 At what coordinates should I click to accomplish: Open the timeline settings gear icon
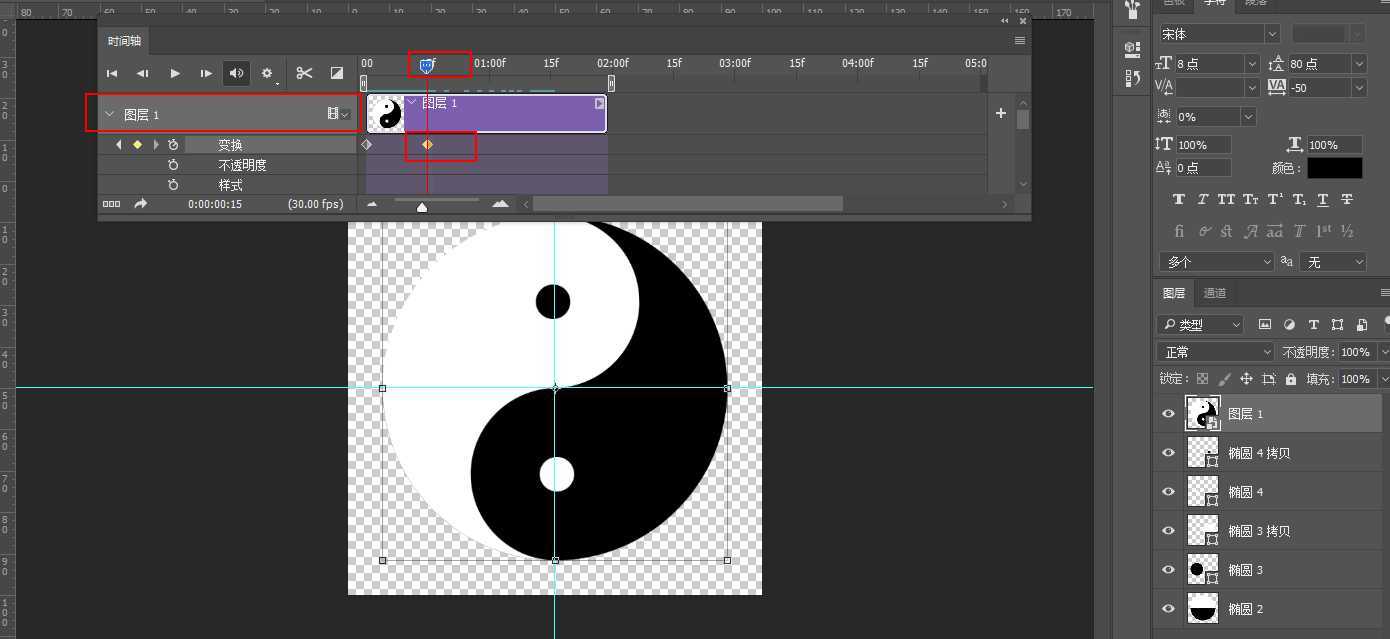(266, 72)
